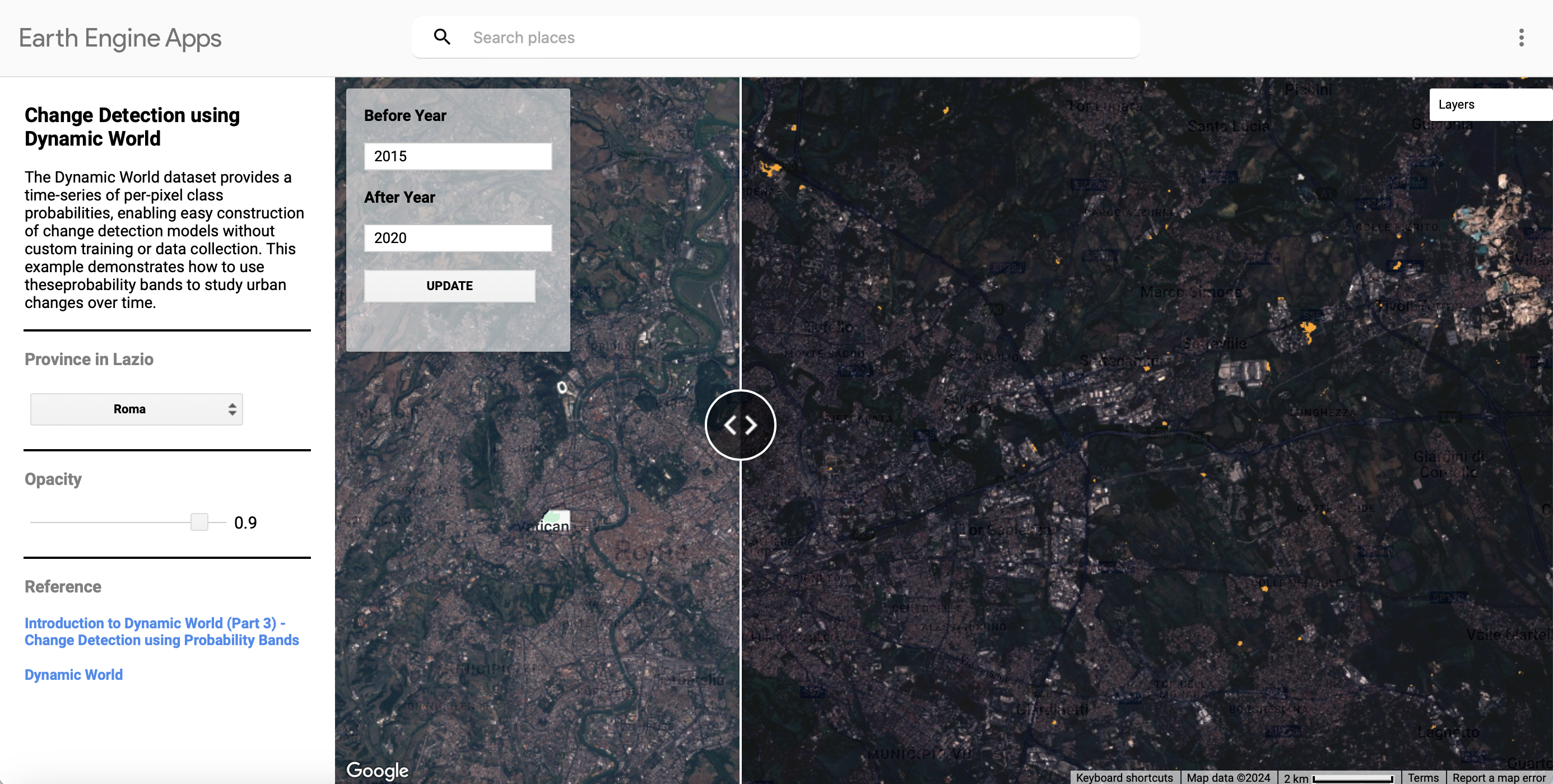The height and width of the screenshot is (784, 1553).
Task: Open the Dynamic World reference link
Action: 73,674
